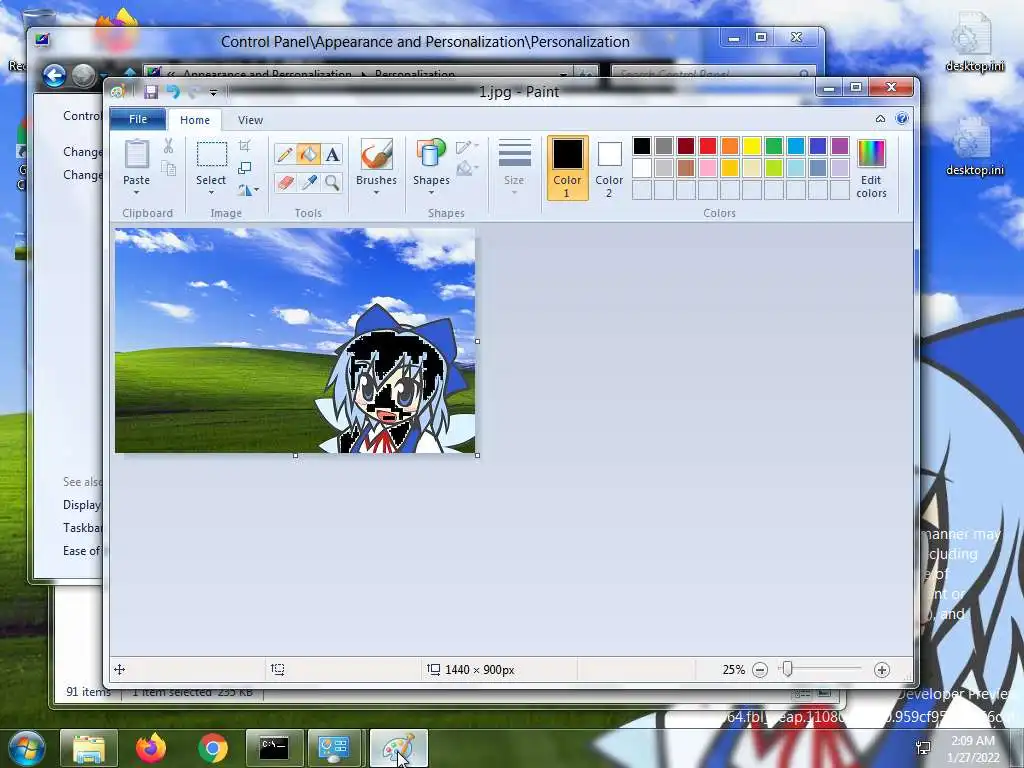
Task: Click the edited image on the canvas
Action: [295, 340]
